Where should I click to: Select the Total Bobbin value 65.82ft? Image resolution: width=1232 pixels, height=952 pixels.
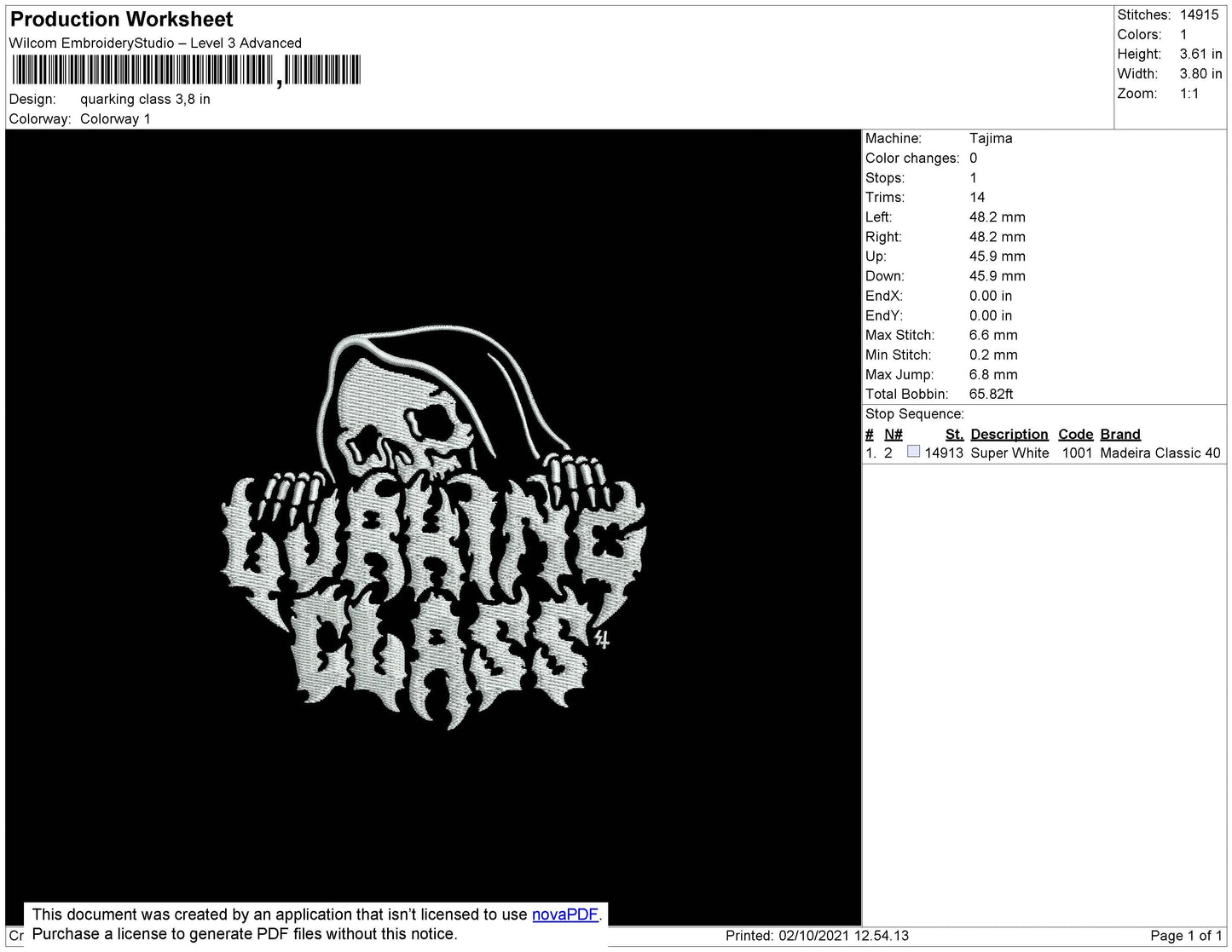coord(992,394)
